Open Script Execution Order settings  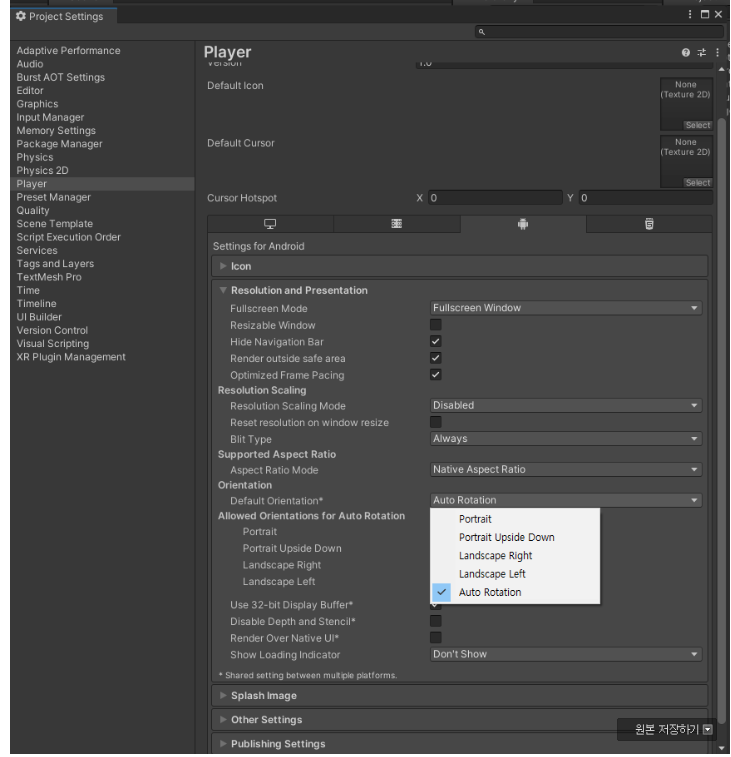pos(69,237)
